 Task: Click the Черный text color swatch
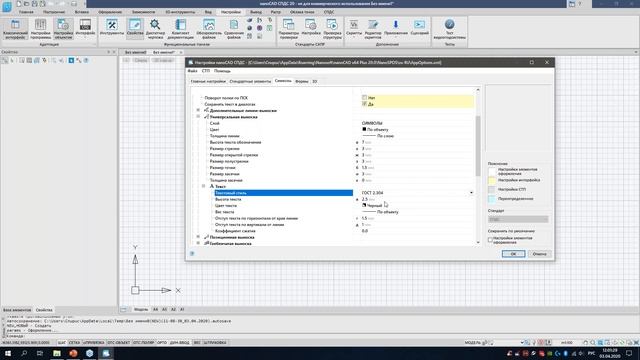point(364,205)
